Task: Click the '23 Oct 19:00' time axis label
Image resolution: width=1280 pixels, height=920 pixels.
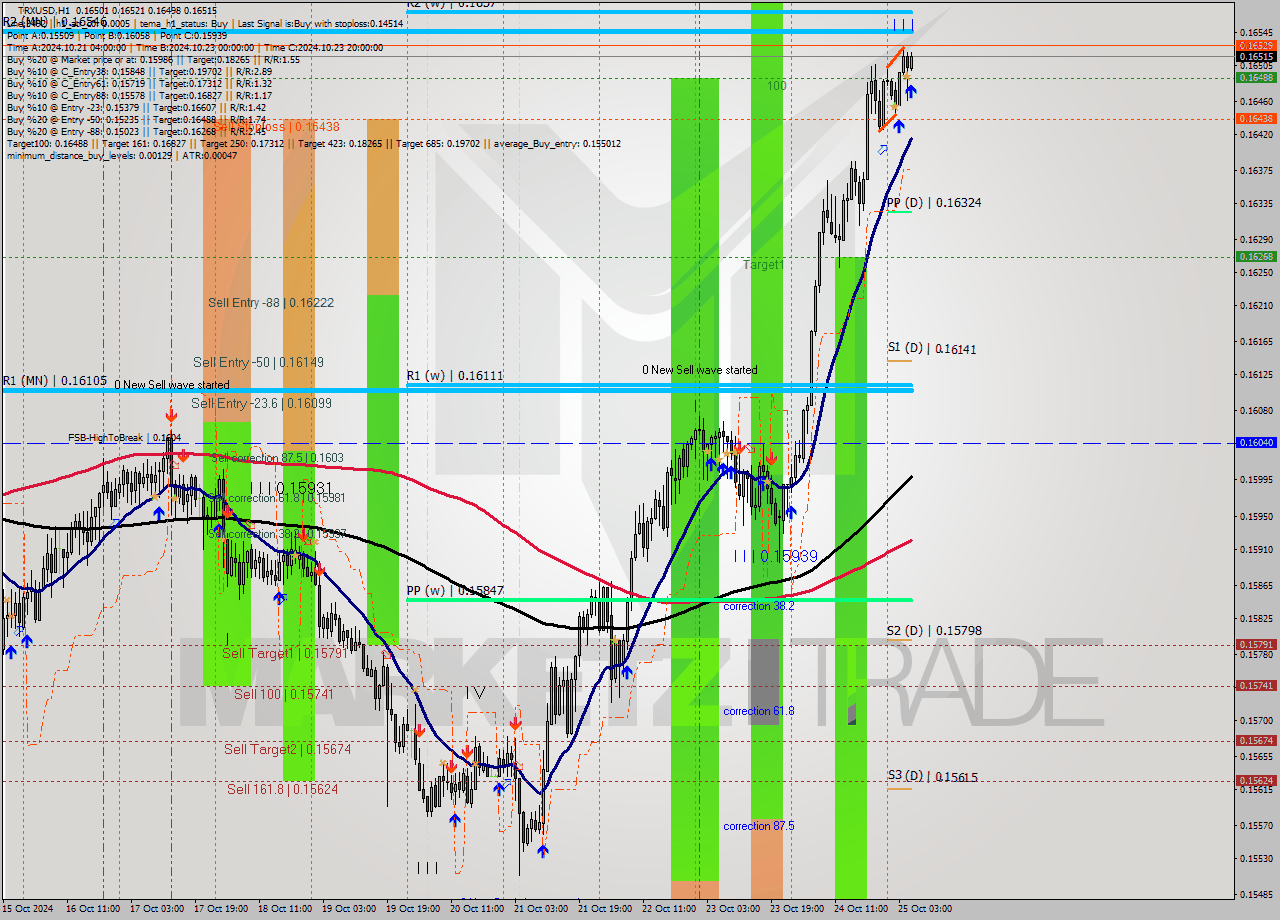Action: (797, 909)
